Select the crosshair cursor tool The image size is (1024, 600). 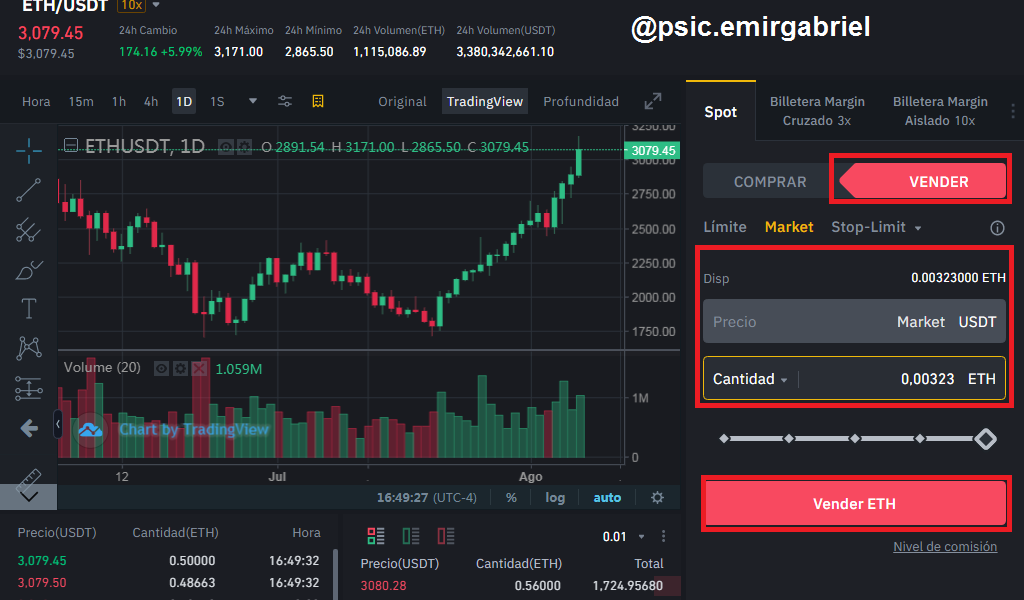click(29, 151)
